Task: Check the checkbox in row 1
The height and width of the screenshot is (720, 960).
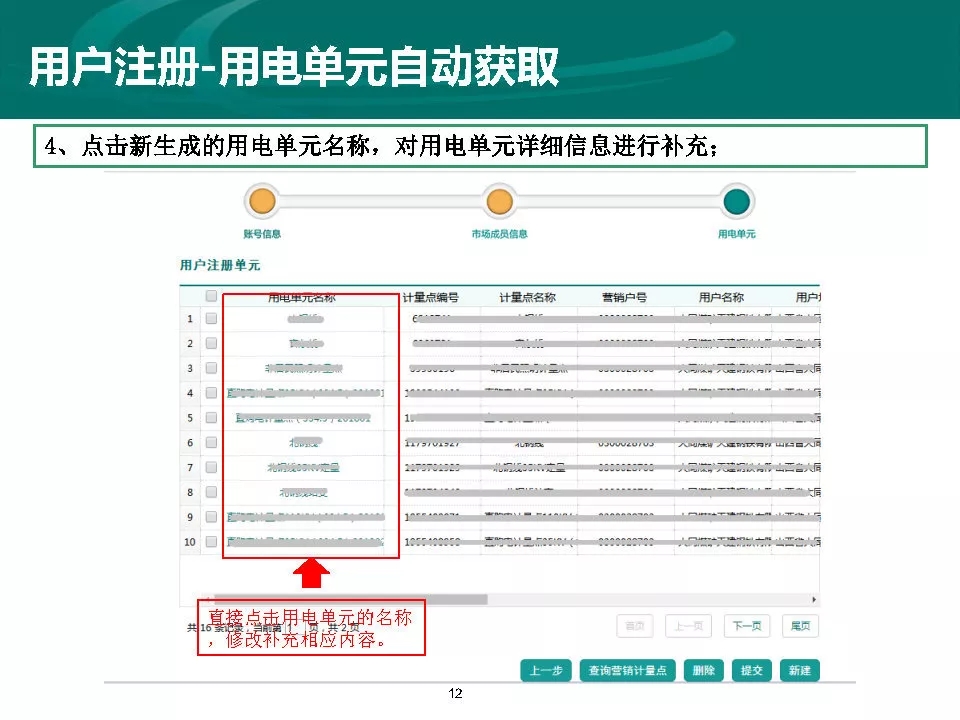Action: (x=211, y=319)
